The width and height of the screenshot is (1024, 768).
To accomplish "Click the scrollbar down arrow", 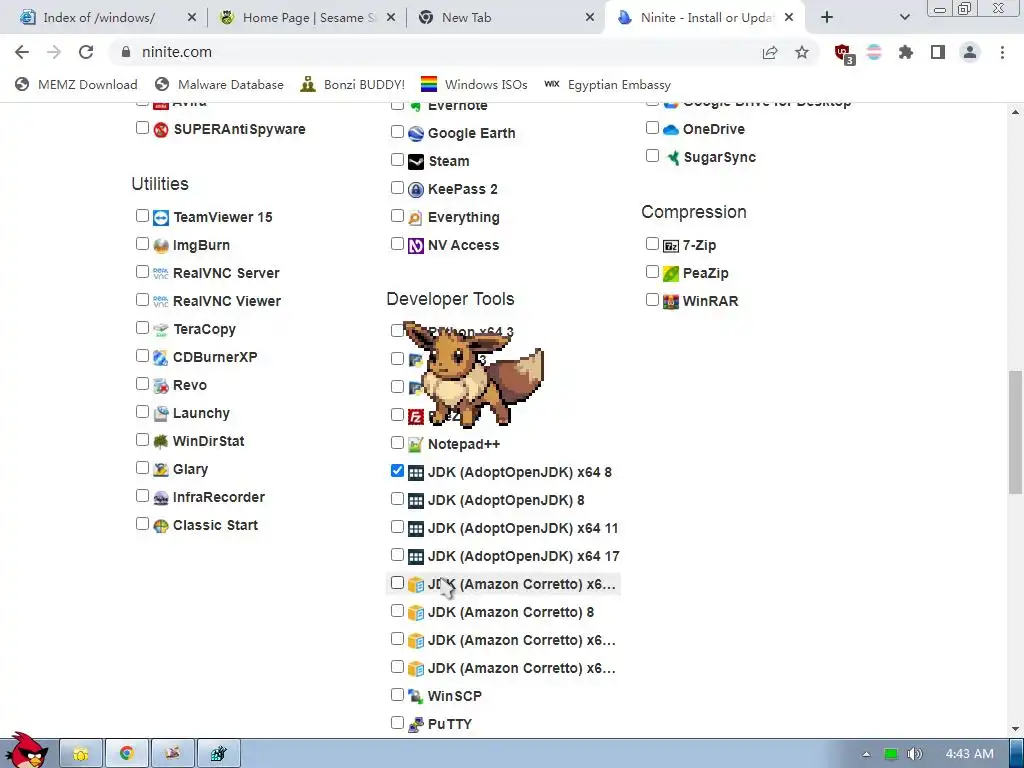I will tap(1015, 729).
